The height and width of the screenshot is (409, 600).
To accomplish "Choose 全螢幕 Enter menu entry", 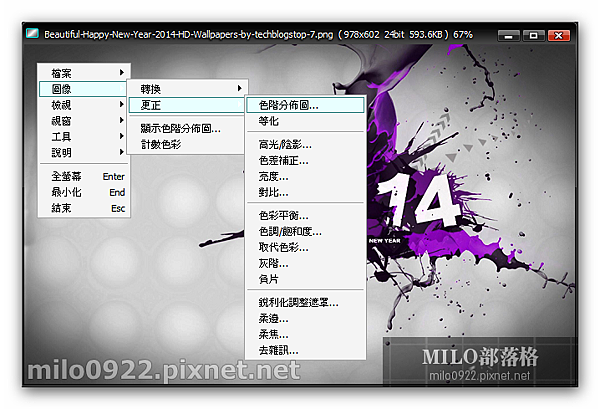I will pos(84,176).
